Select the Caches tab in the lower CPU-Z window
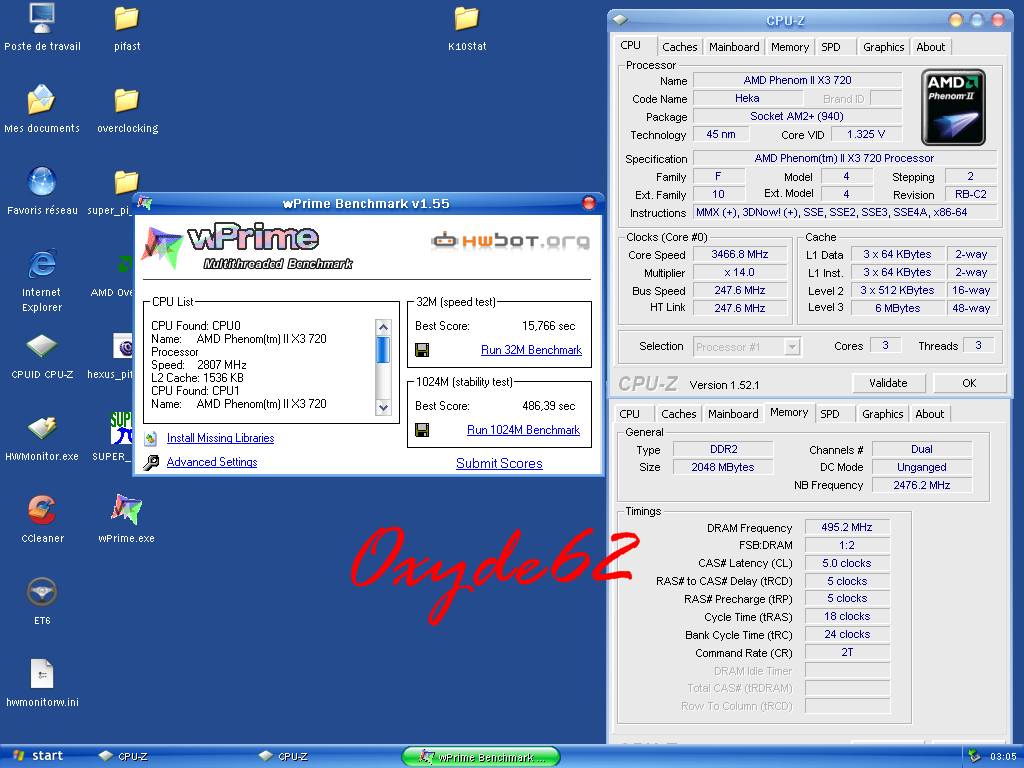 679,414
